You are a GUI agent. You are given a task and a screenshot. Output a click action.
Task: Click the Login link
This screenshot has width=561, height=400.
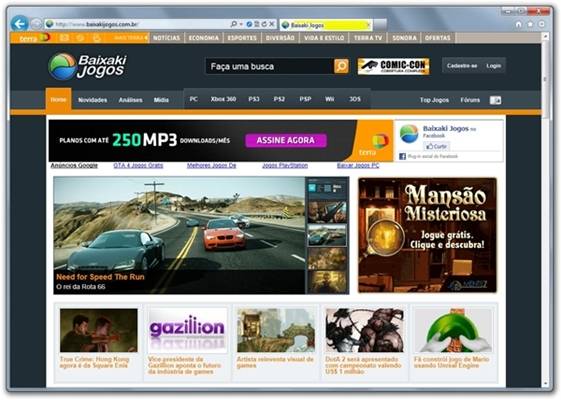(x=493, y=66)
